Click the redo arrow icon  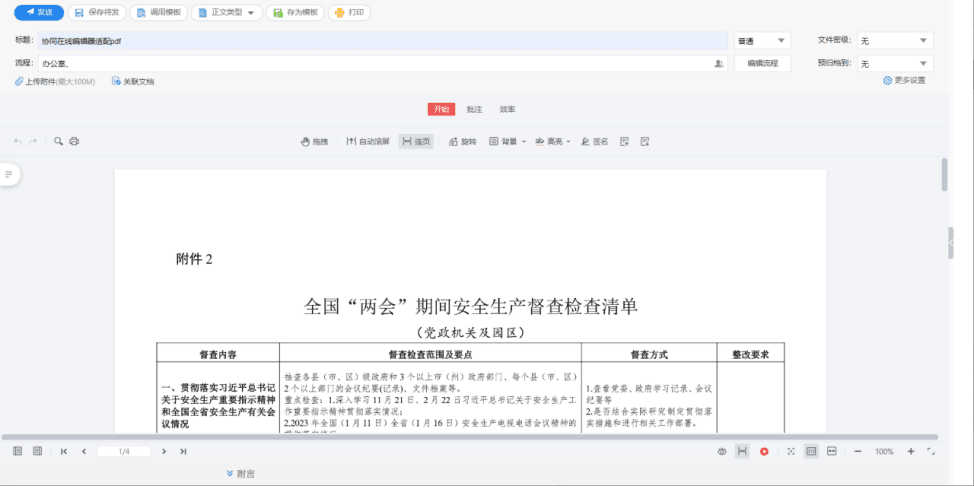coord(33,142)
